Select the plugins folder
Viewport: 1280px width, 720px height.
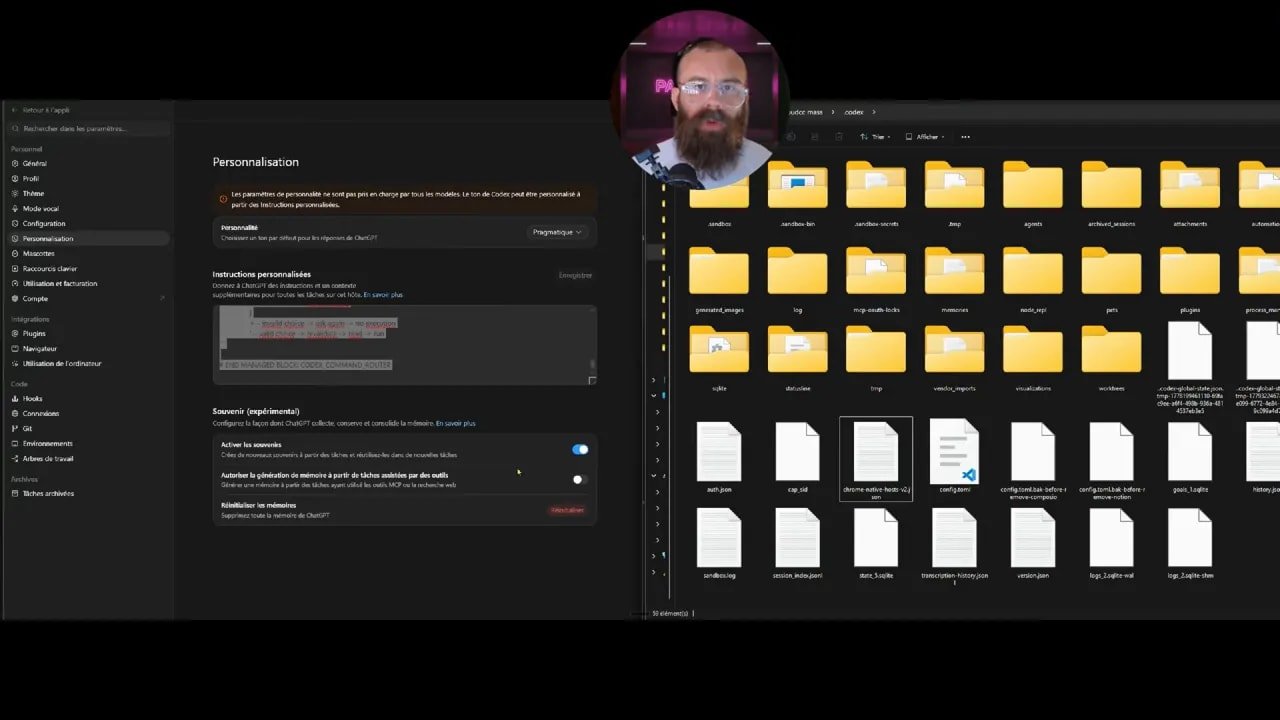[1190, 280]
